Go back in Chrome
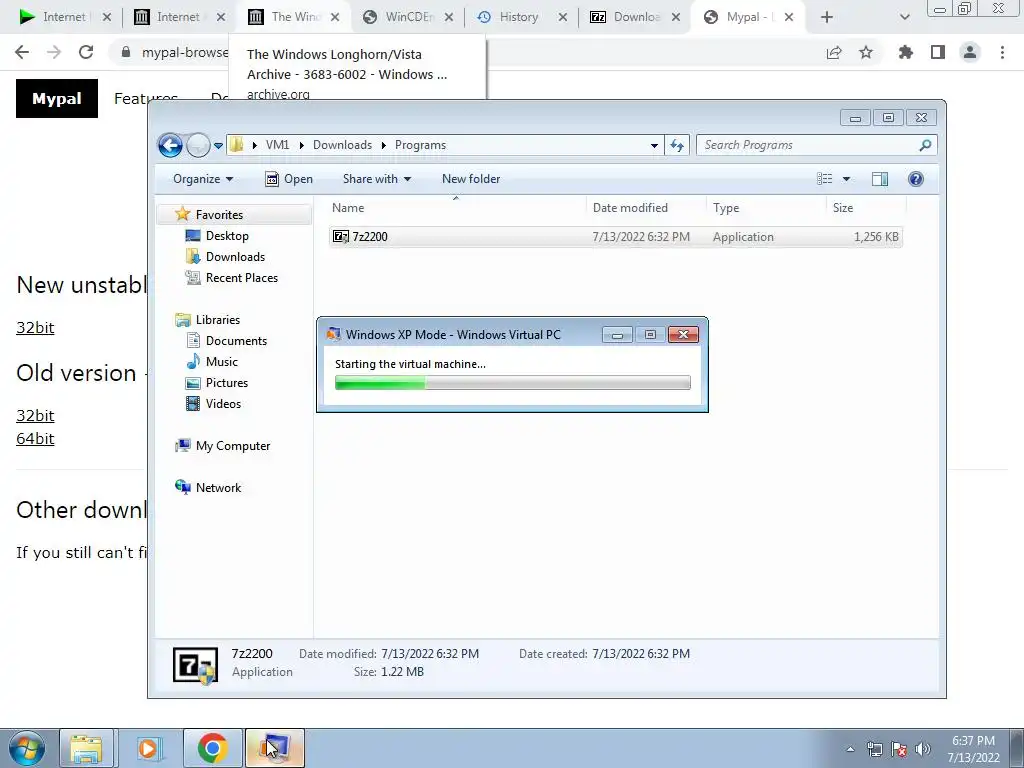1024x768 pixels. (22, 52)
